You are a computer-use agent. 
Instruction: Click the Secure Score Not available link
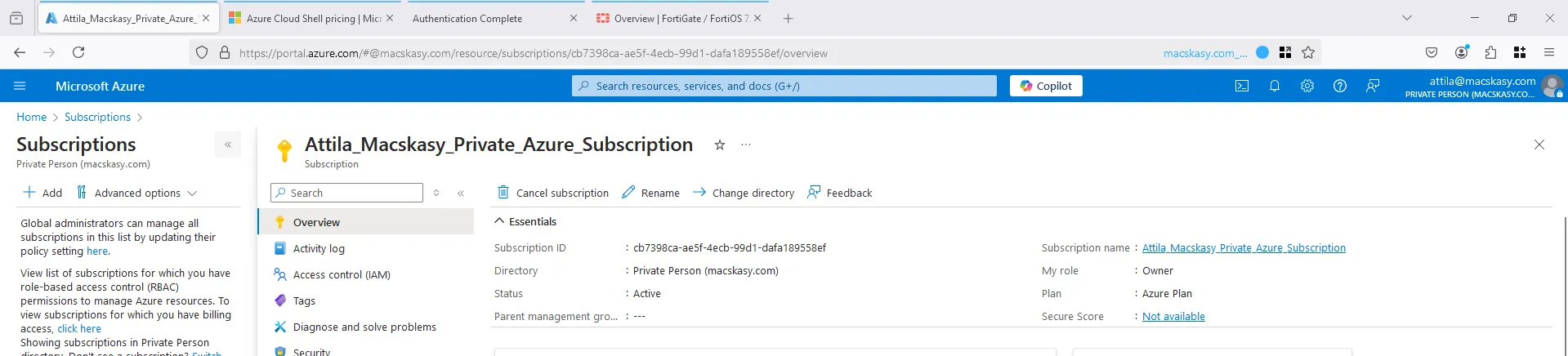coord(1173,316)
